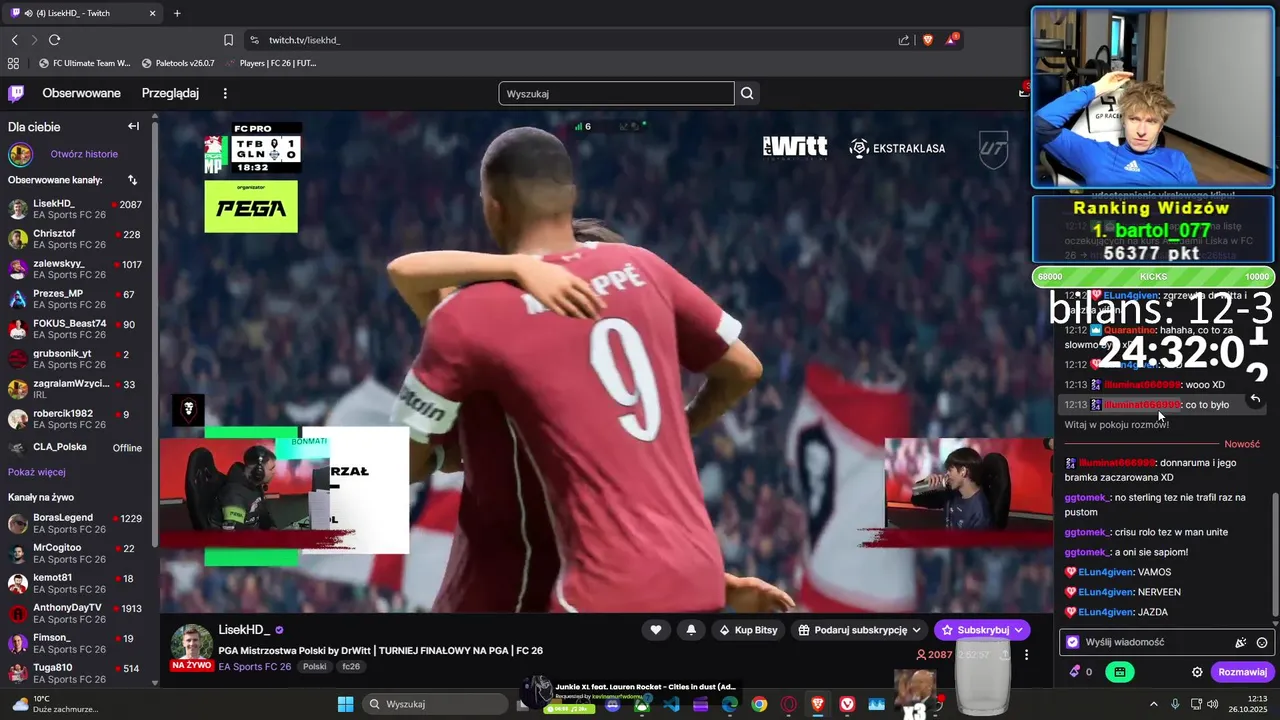Collapse the Dla ciebie sidebar
1280x720 pixels.
point(133,126)
